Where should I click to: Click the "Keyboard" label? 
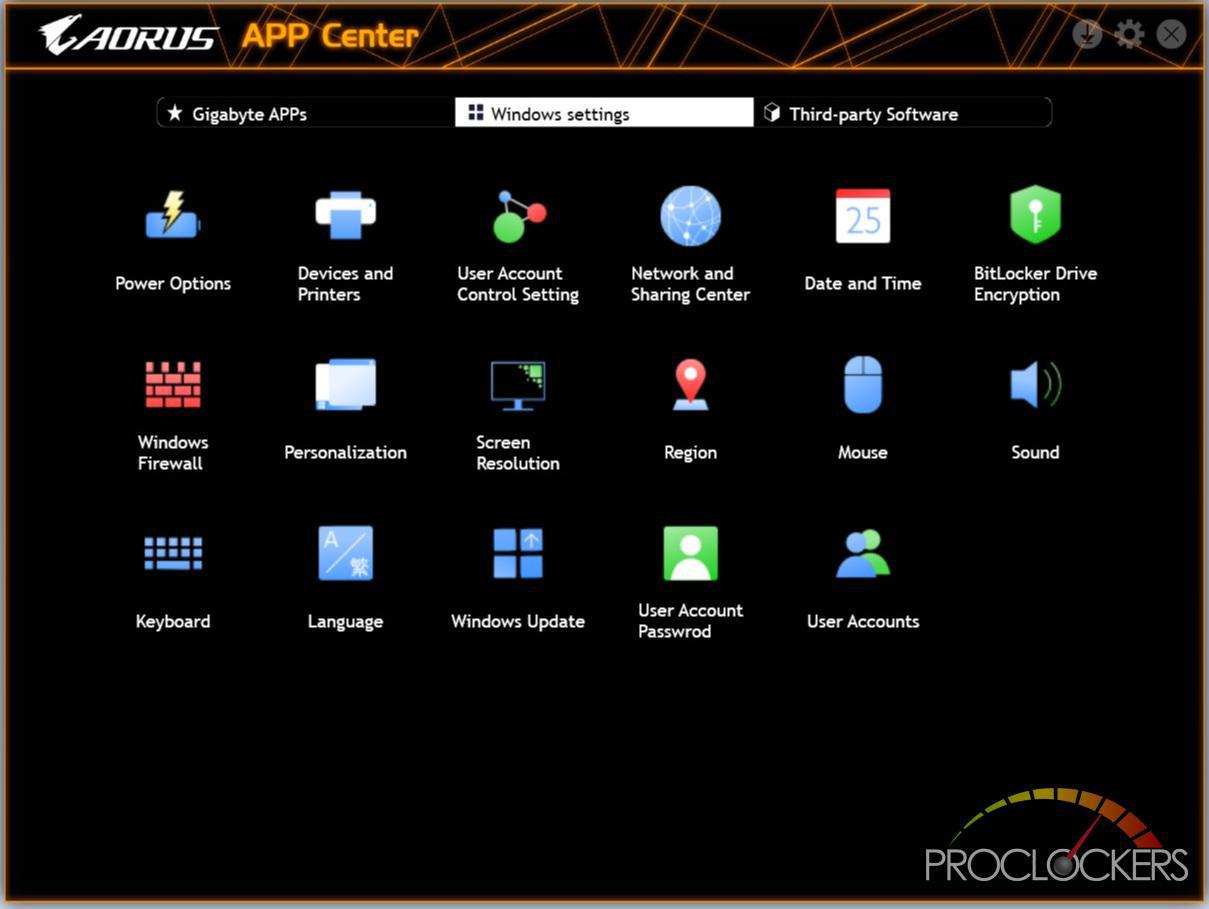(173, 622)
